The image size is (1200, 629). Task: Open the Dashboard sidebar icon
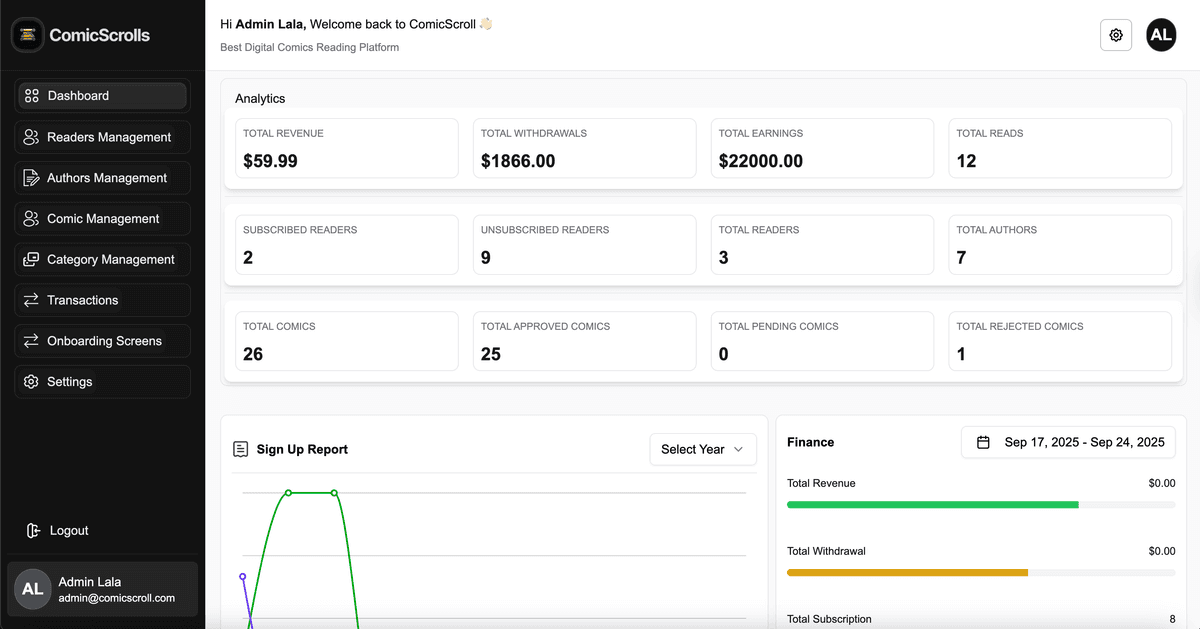30,95
